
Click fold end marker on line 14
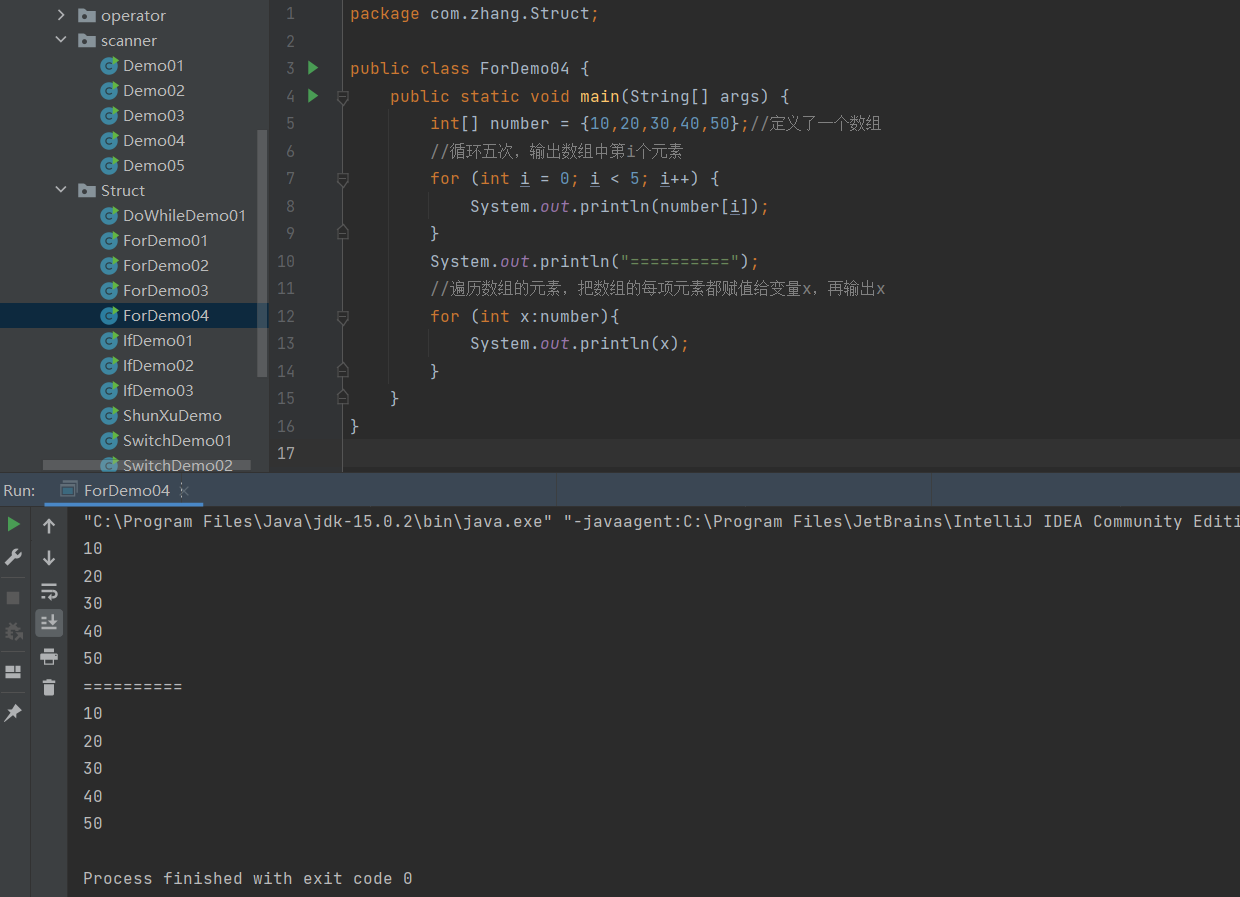point(343,371)
